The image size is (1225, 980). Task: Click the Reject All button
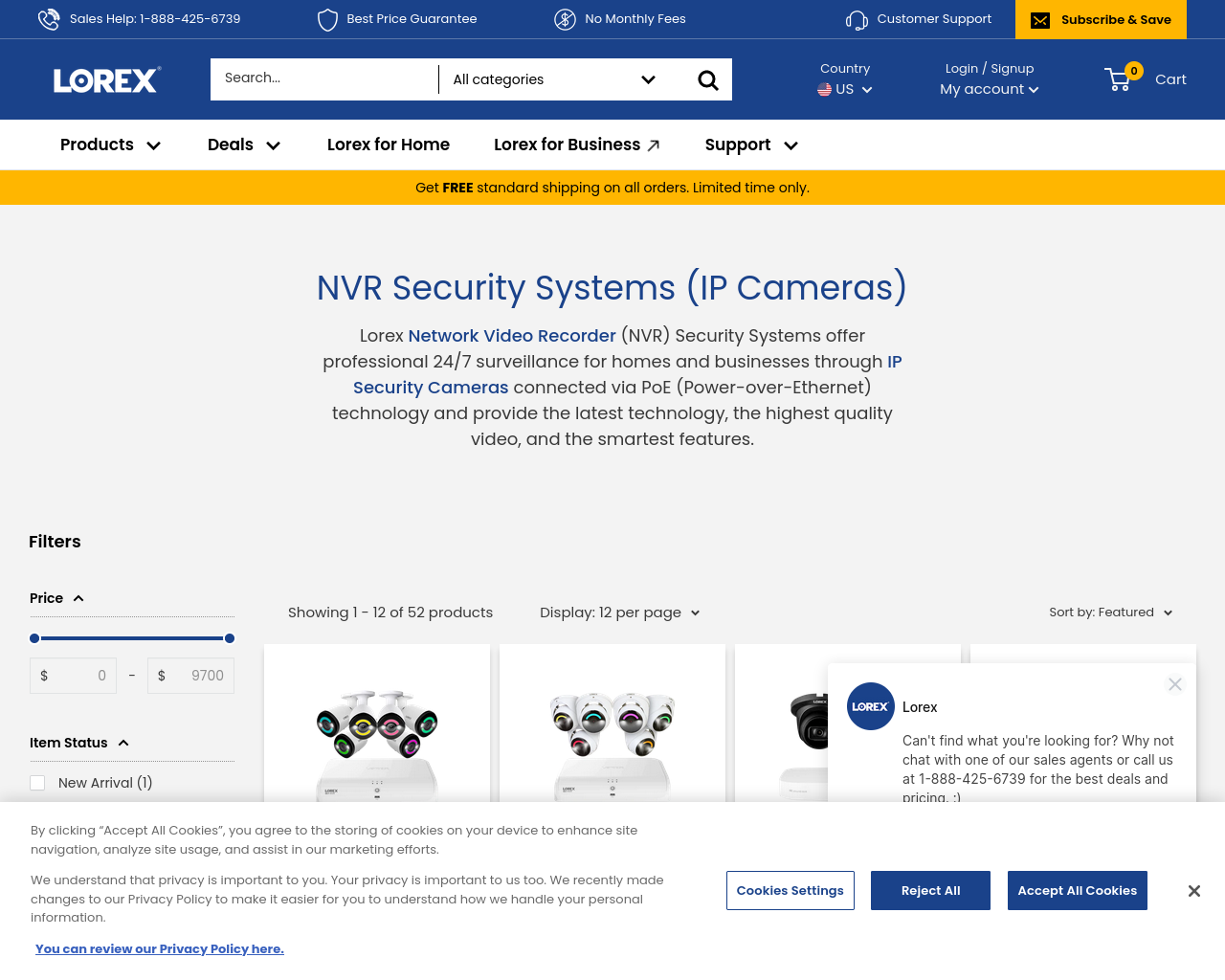pos(930,891)
